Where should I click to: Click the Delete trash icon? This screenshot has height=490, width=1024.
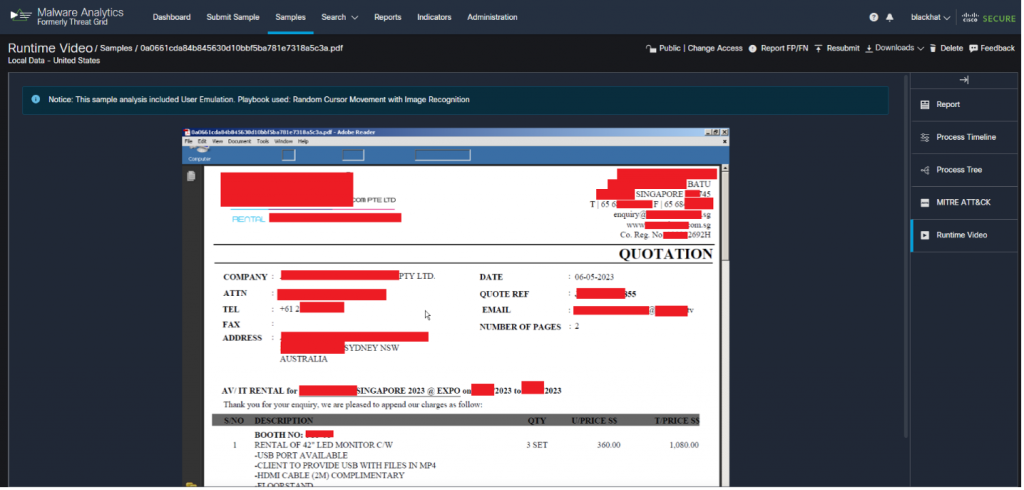click(933, 48)
